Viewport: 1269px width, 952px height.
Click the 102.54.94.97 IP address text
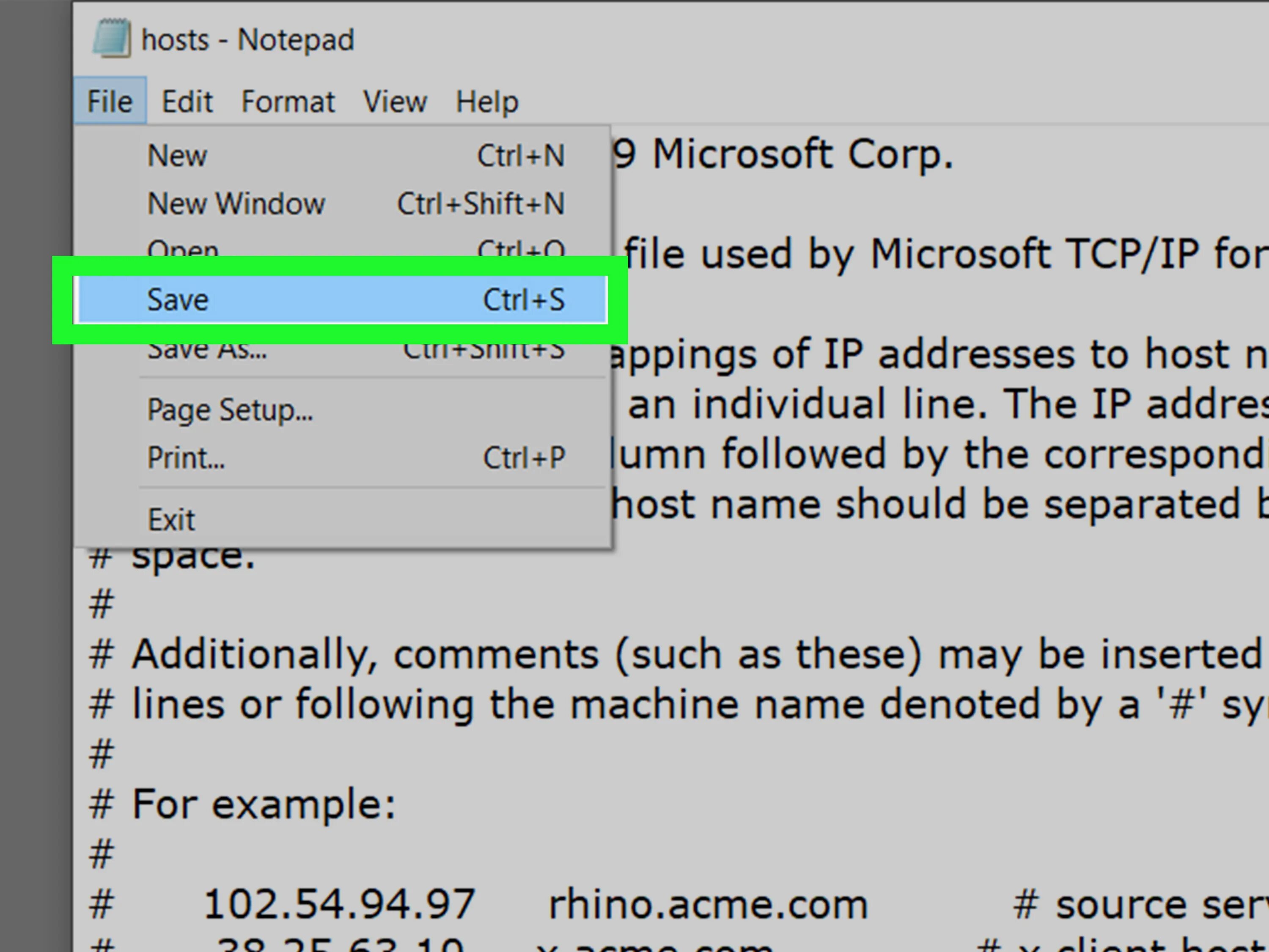[339, 904]
